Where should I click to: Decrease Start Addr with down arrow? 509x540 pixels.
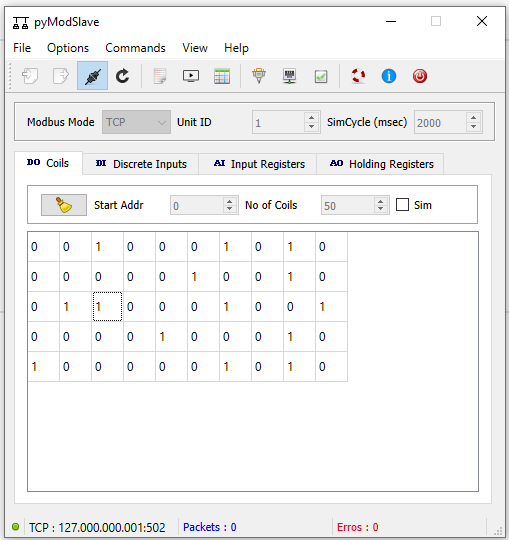pyautogui.click(x=230, y=209)
